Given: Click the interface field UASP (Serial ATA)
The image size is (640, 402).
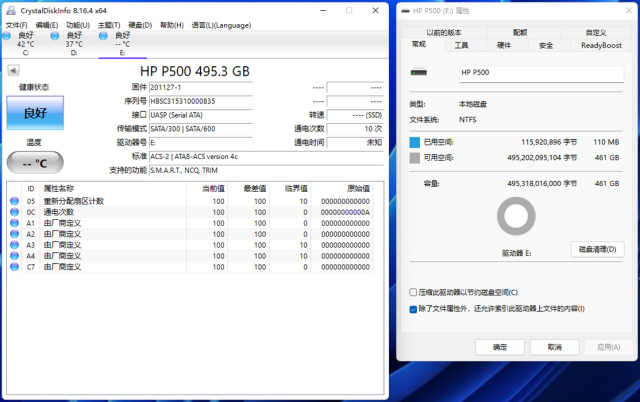Looking at the screenshot, I should 201,115.
